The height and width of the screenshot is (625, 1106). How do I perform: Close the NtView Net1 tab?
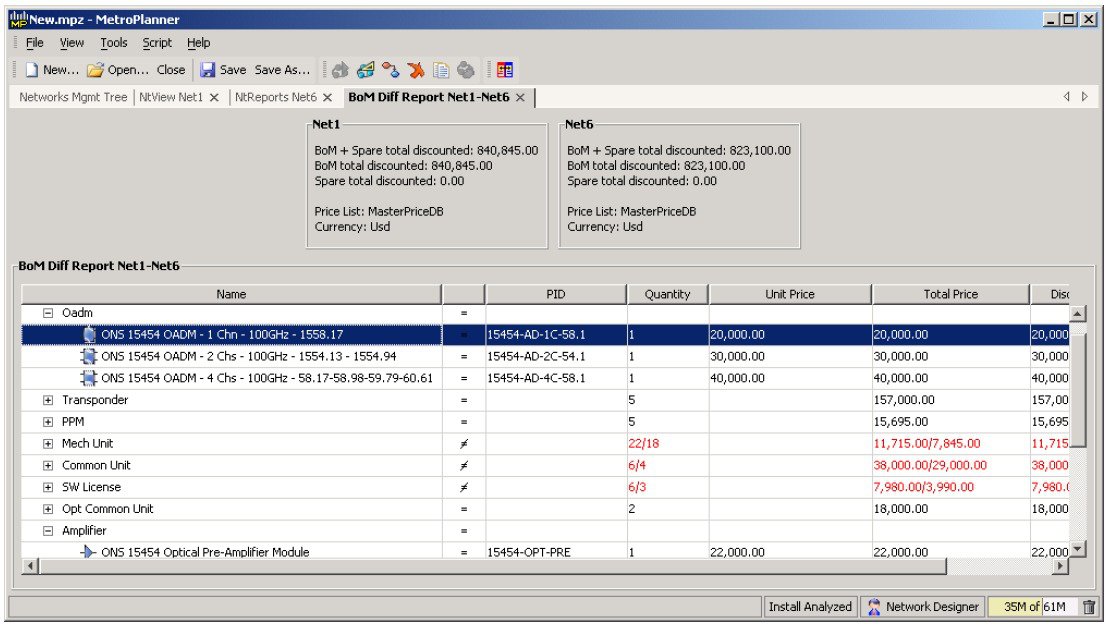[214, 97]
